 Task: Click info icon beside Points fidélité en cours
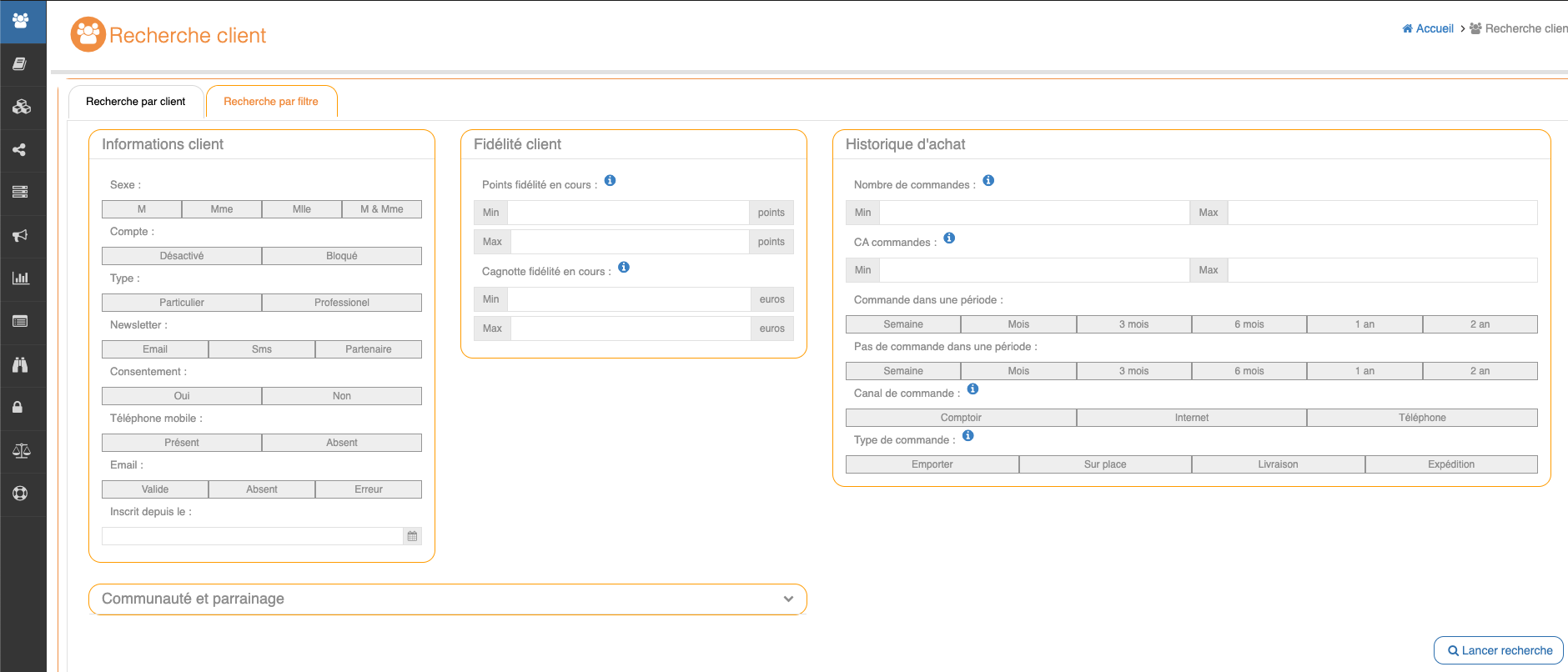pyautogui.click(x=610, y=181)
